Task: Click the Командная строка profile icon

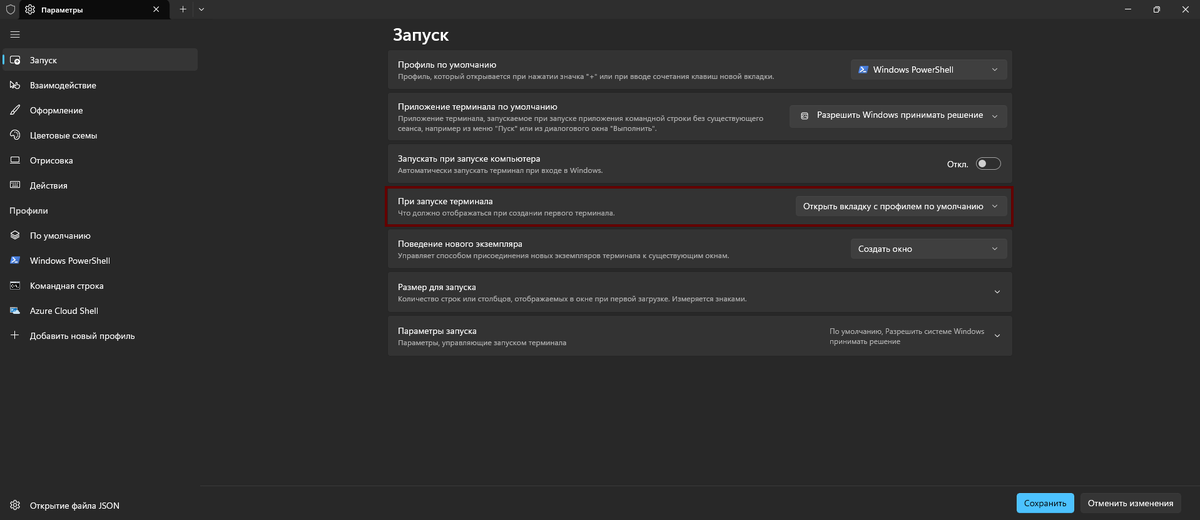Action: tap(15, 286)
